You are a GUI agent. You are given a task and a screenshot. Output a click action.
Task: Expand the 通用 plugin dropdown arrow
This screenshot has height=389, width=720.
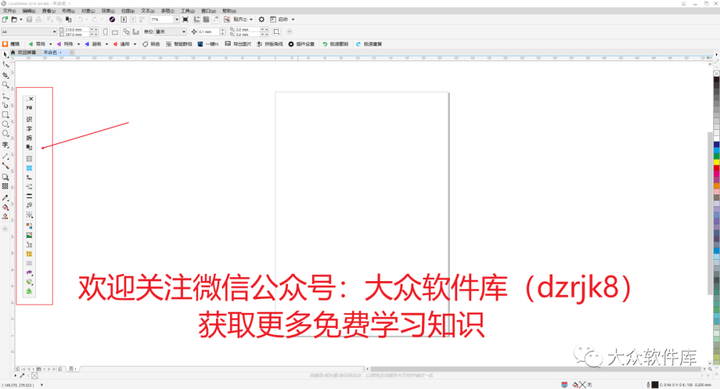point(135,44)
